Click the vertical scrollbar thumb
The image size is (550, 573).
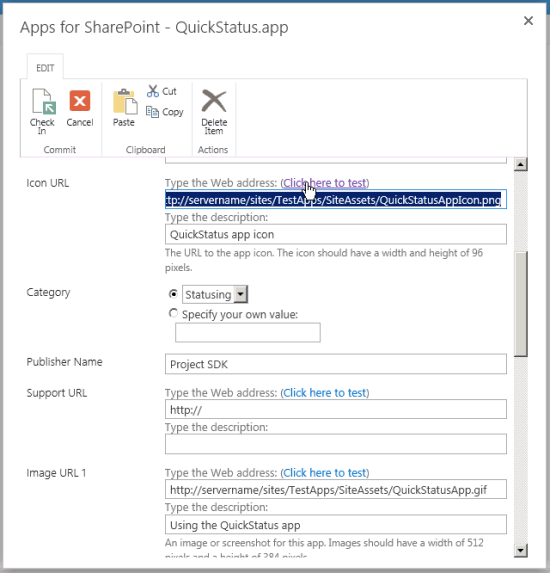(x=520, y=304)
